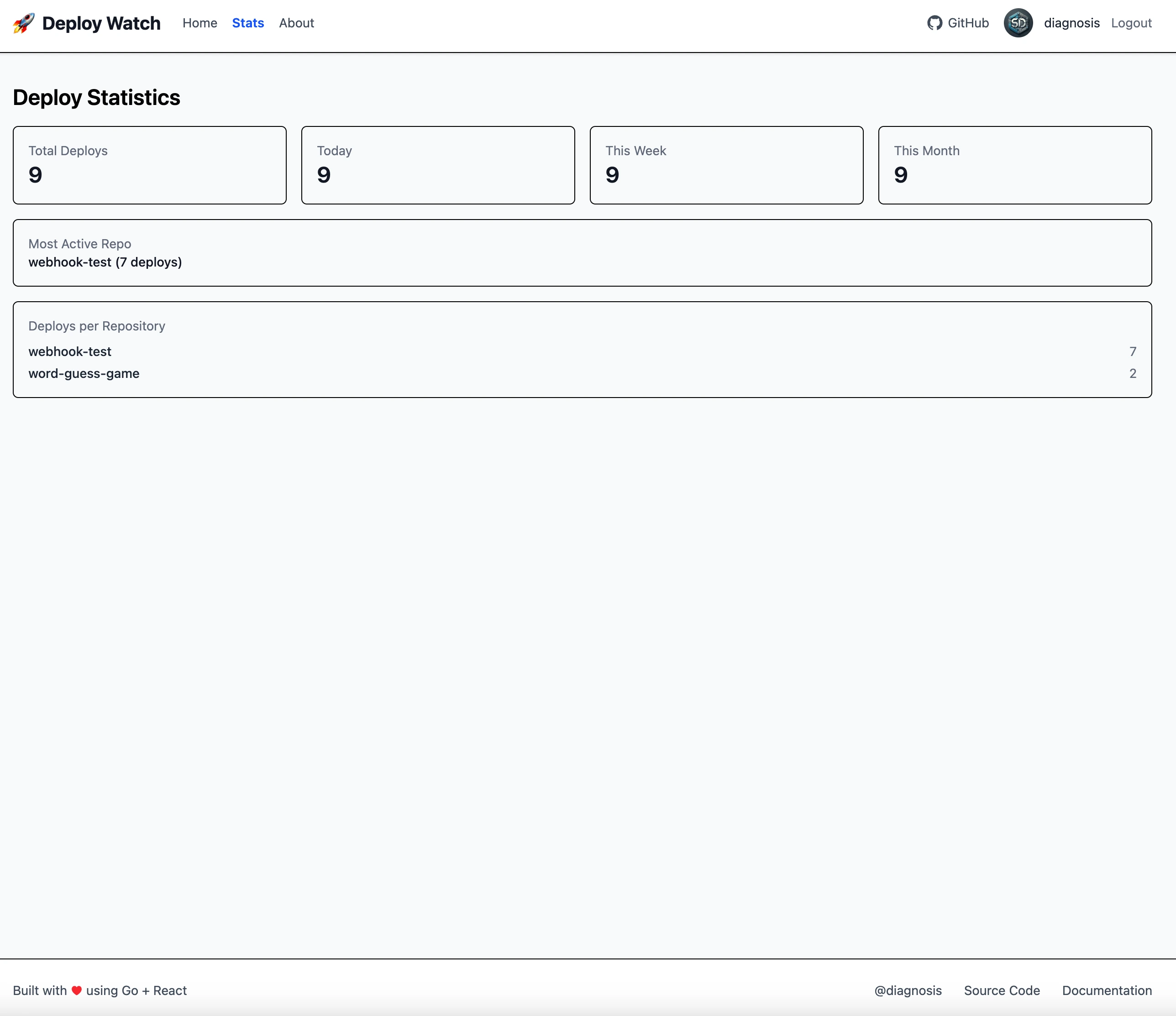Select the Stats navigation item
The width and height of the screenshot is (1176, 1016).
pyautogui.click(x=248, y=23)
